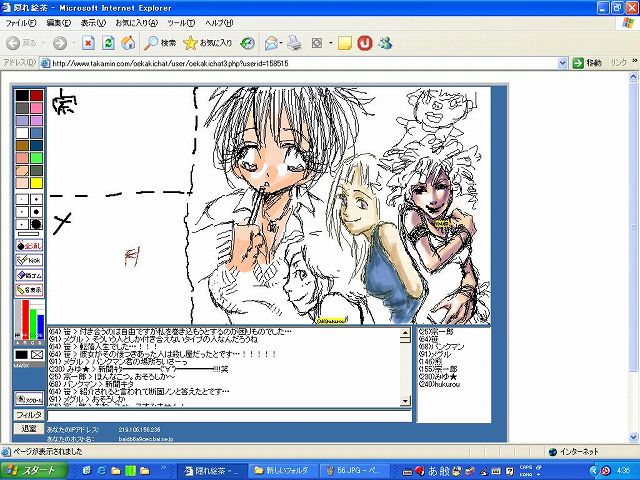
Task: Select the small dot in second brush row
Action: 22,212
